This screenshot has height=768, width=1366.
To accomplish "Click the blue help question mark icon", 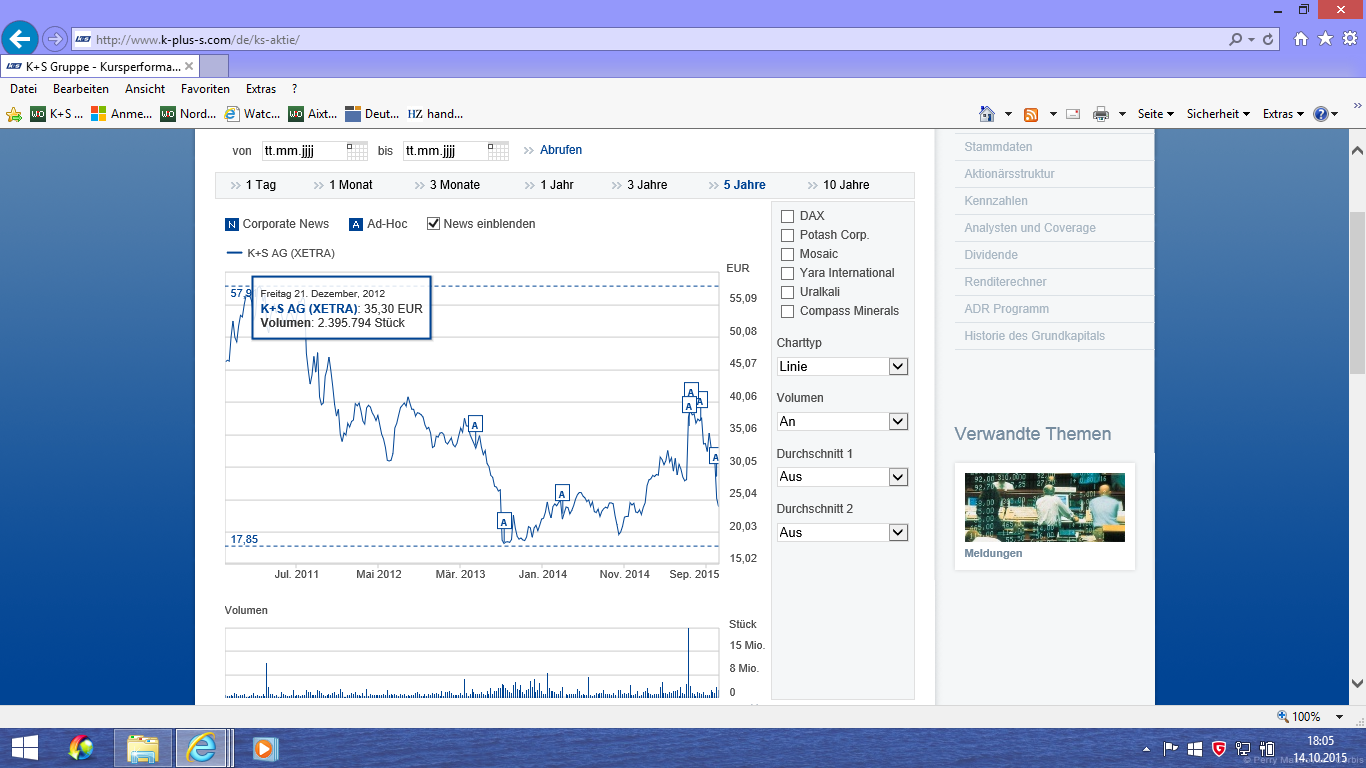I will (x=1321, y=114).
